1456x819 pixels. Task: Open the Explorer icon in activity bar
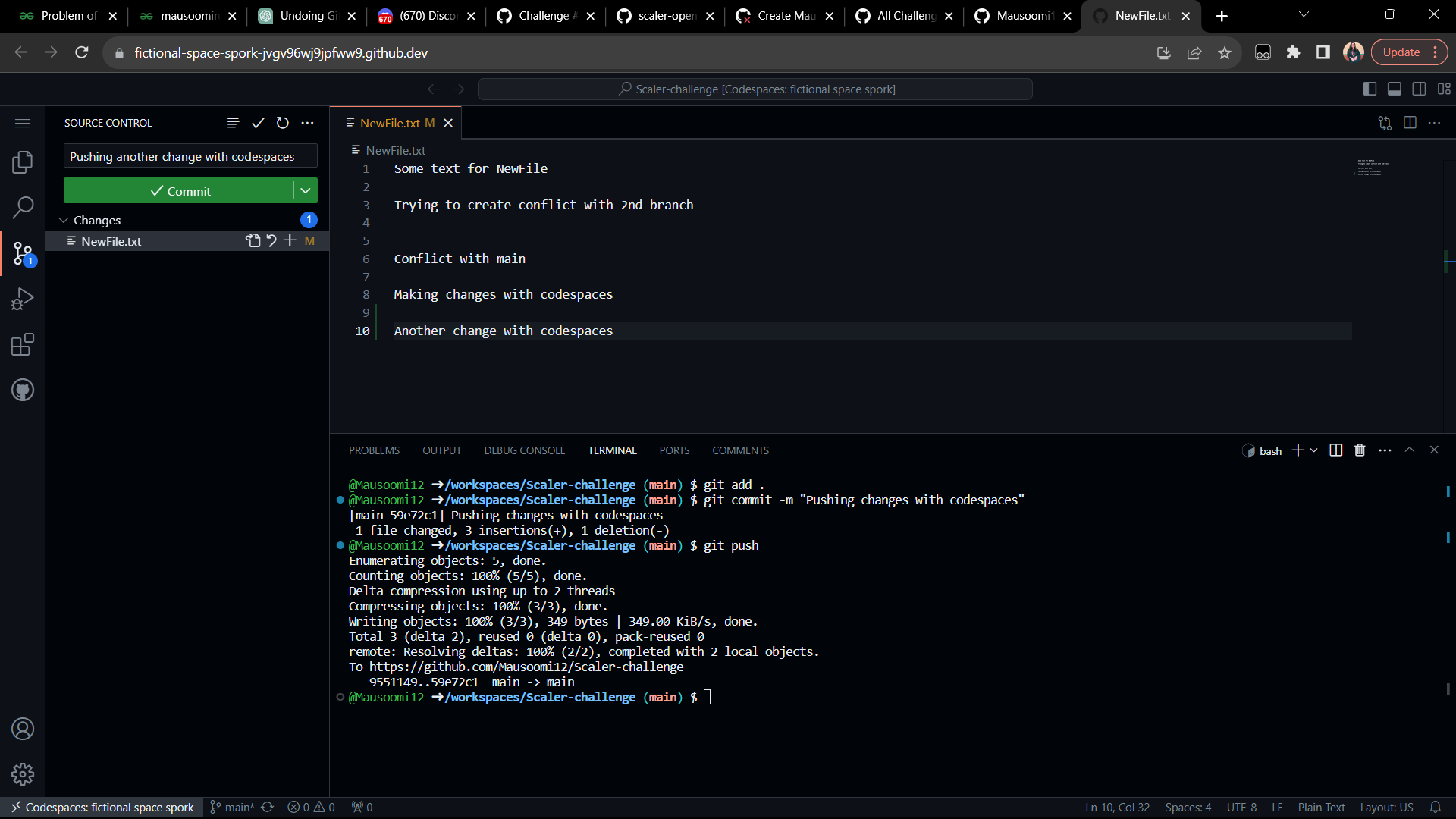click(23, 162)
